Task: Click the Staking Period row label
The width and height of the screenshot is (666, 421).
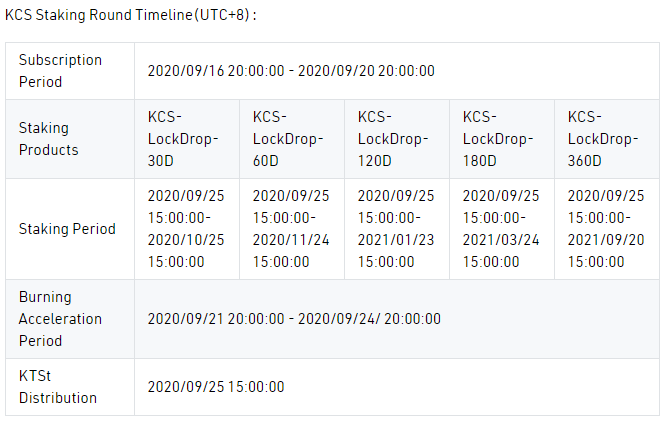Action: (x=67, y=229)
